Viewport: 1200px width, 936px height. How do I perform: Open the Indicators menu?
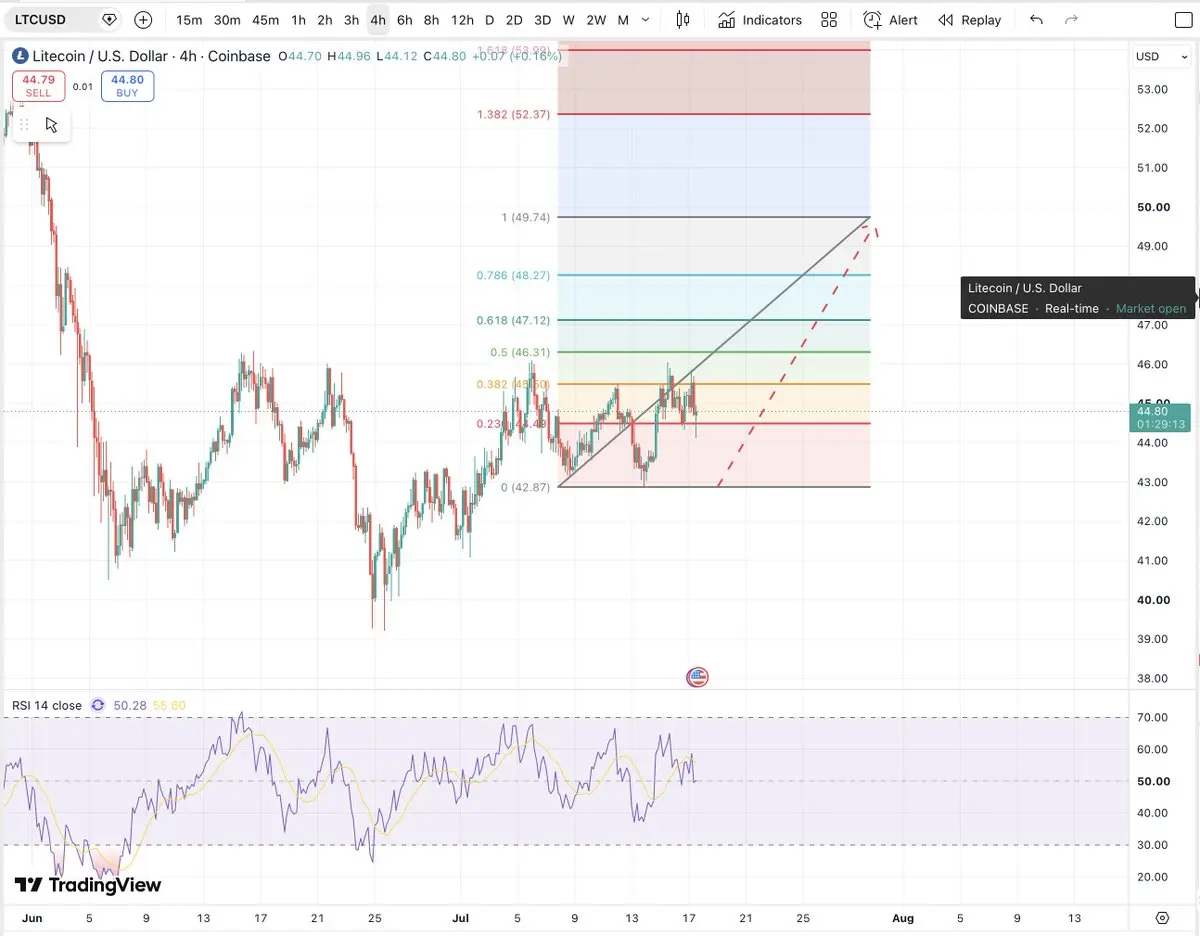point(760,20)
